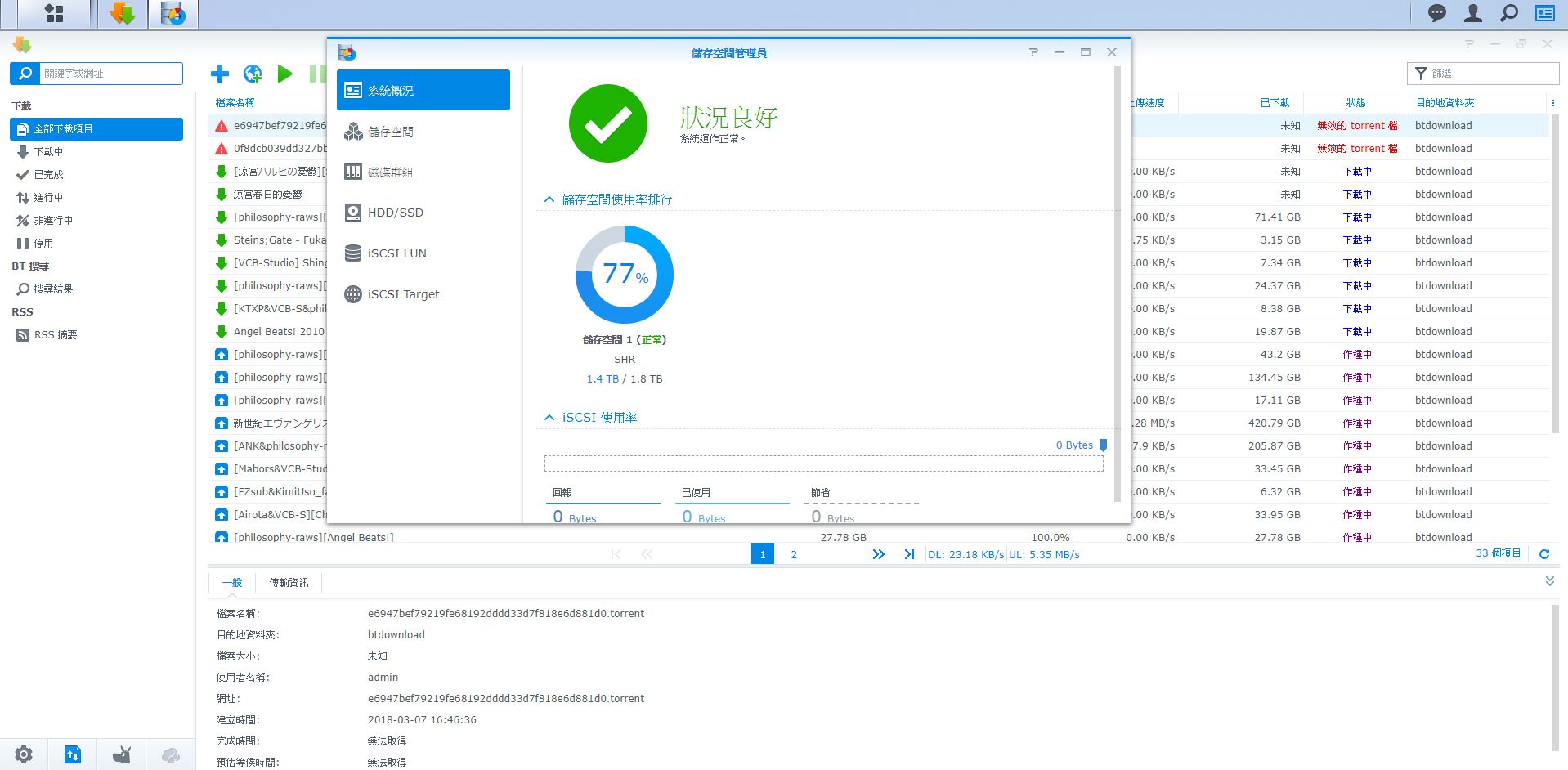Open column options menu in table header

(1552, 103)
